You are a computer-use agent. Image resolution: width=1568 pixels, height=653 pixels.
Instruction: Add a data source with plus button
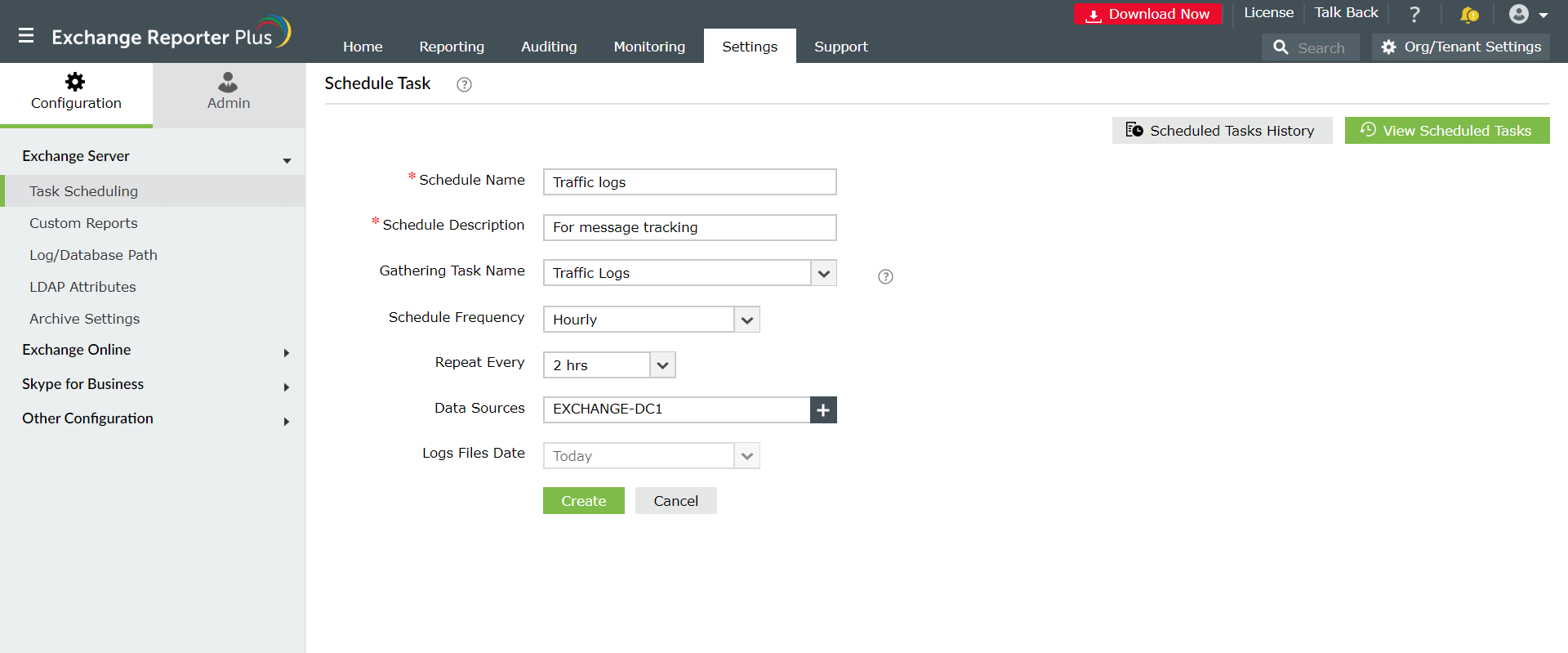pos(823,410)
